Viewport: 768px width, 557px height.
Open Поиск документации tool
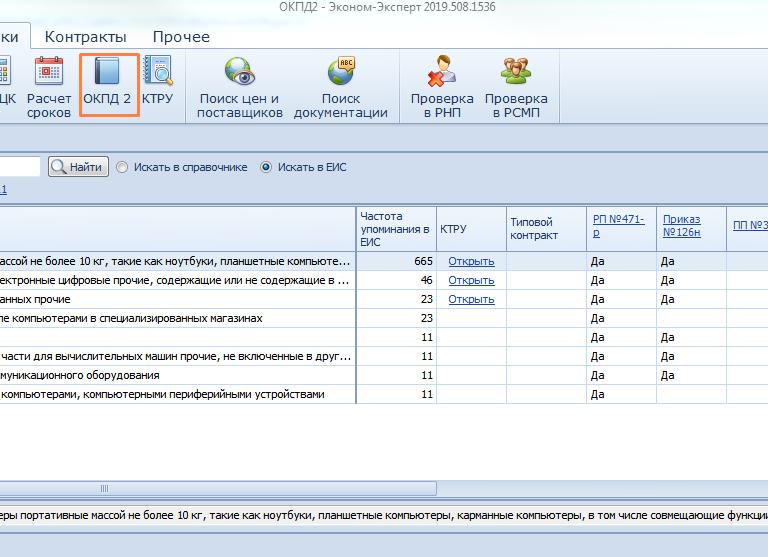click(x=341, y=87)
